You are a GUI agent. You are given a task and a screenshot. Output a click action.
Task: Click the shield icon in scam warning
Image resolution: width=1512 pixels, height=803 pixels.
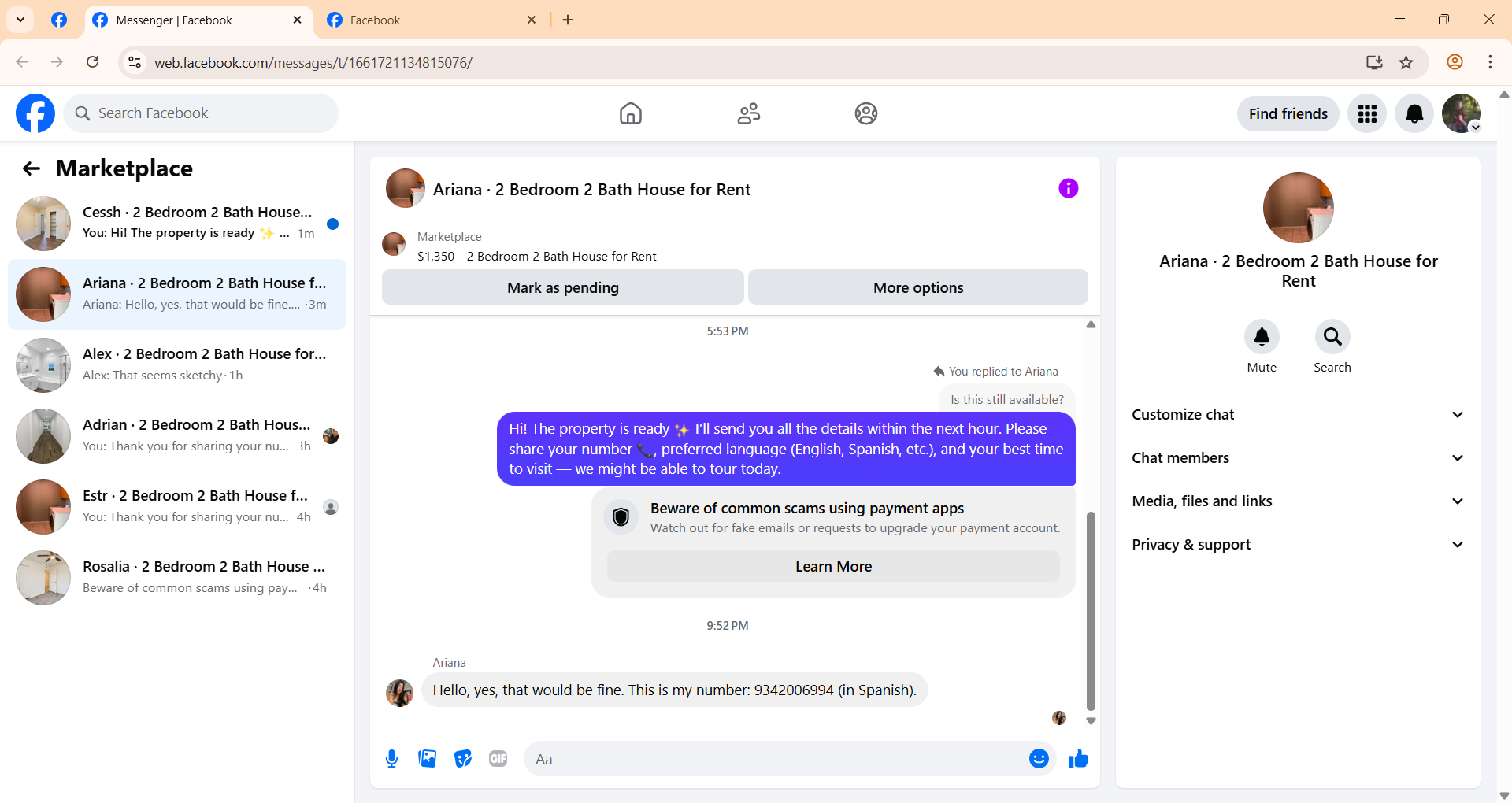(621, 517)
